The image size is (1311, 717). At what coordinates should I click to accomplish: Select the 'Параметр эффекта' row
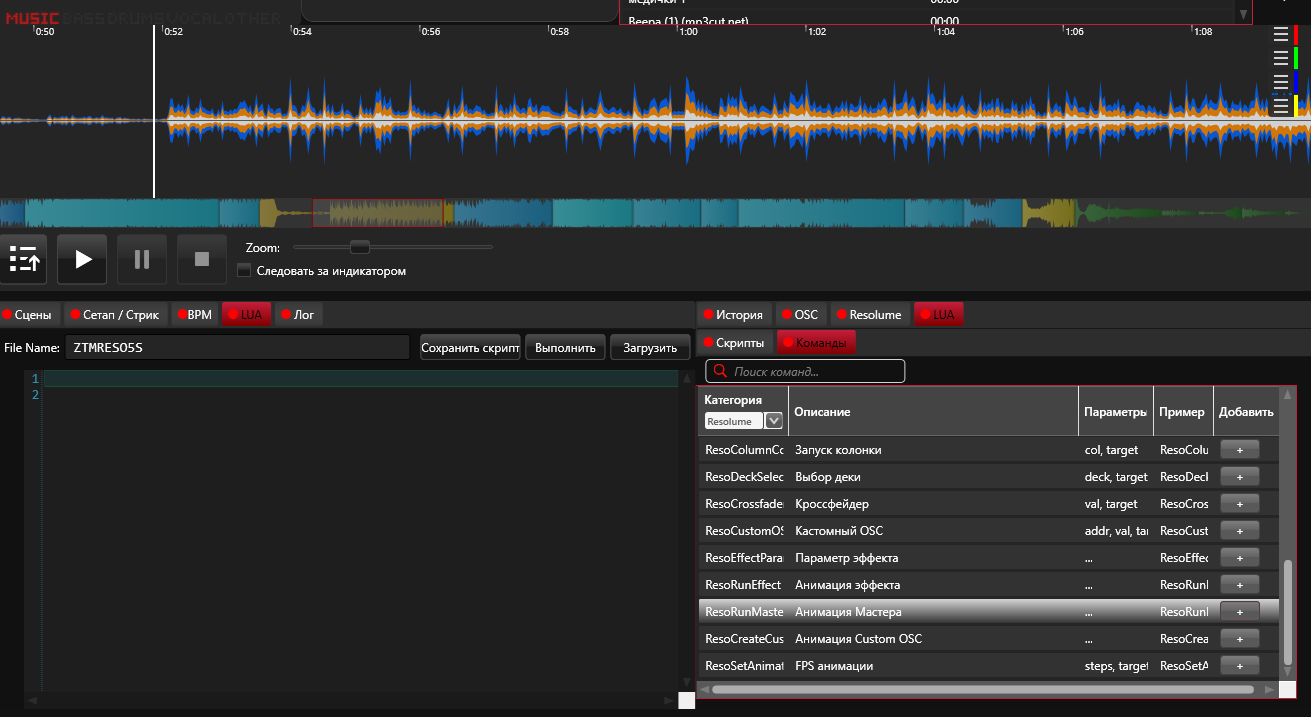[x=988, y=558]
